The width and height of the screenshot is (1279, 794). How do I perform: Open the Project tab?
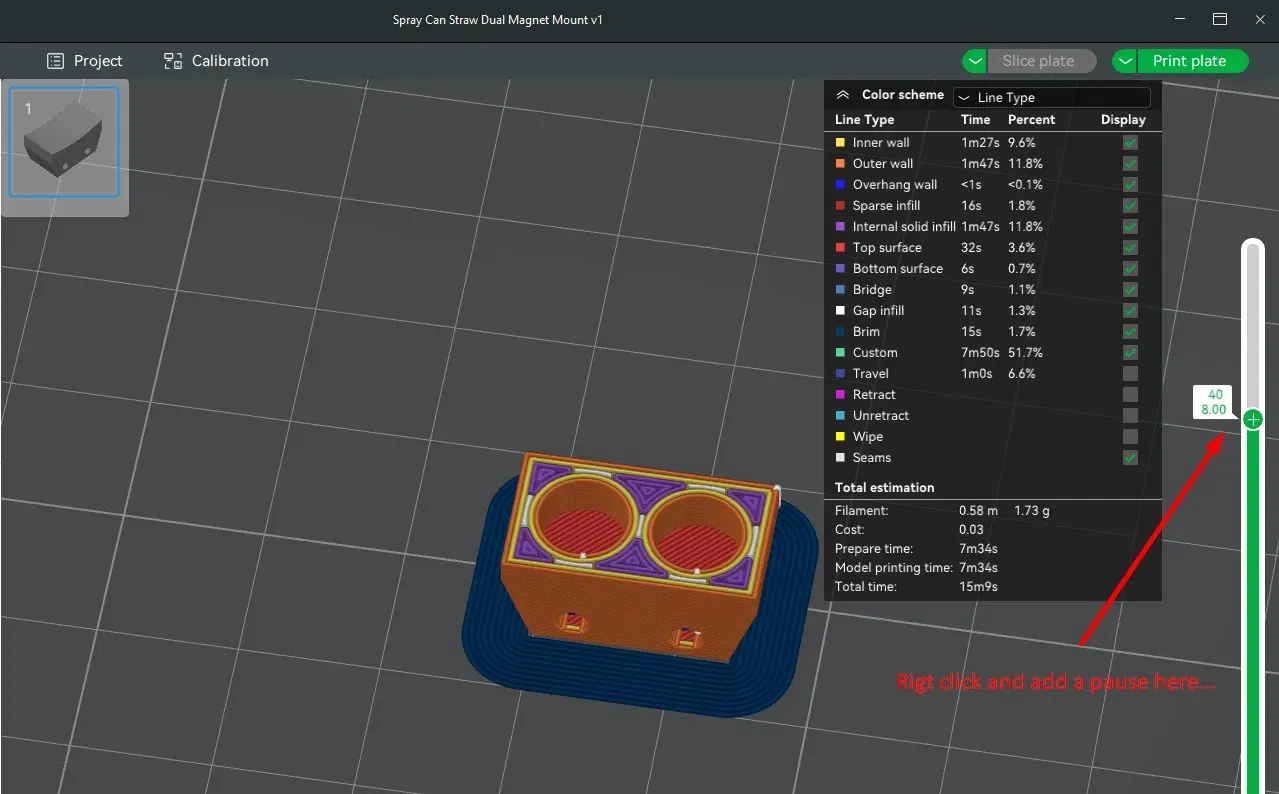coord(85,61)
